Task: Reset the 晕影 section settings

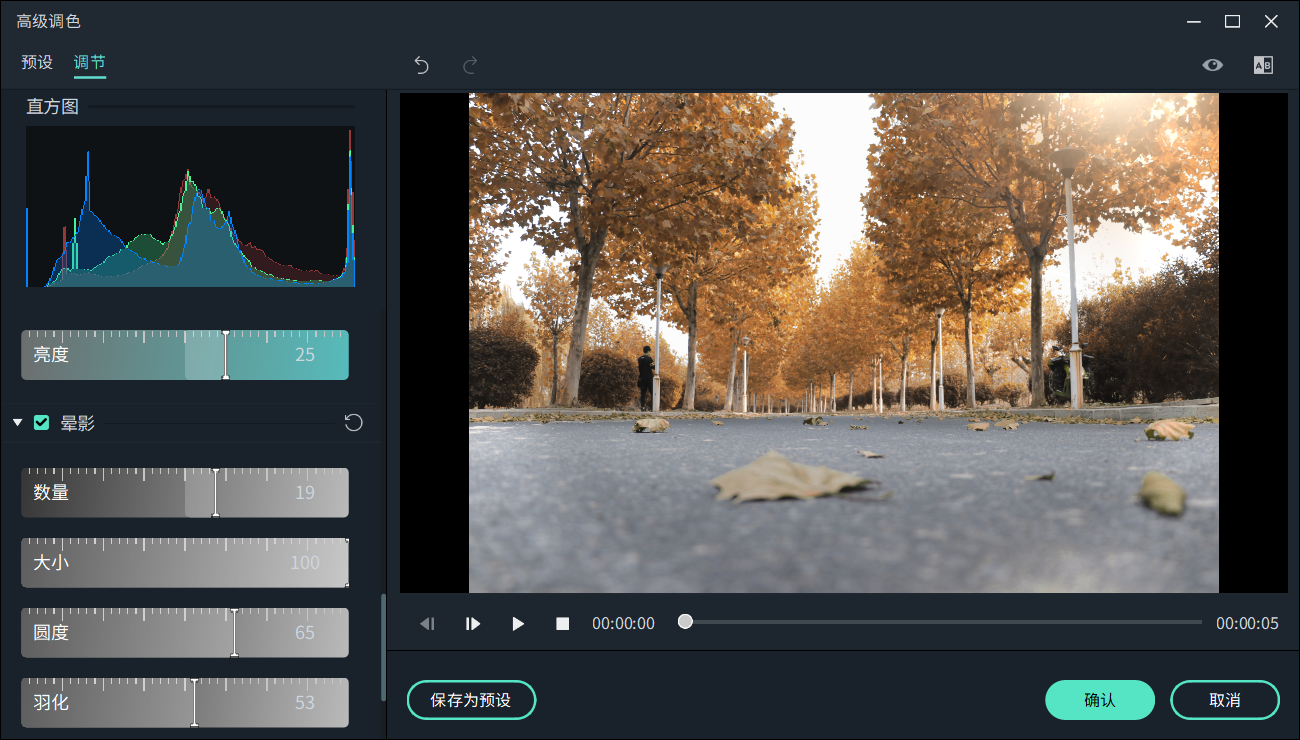Action: coord(353,423)
